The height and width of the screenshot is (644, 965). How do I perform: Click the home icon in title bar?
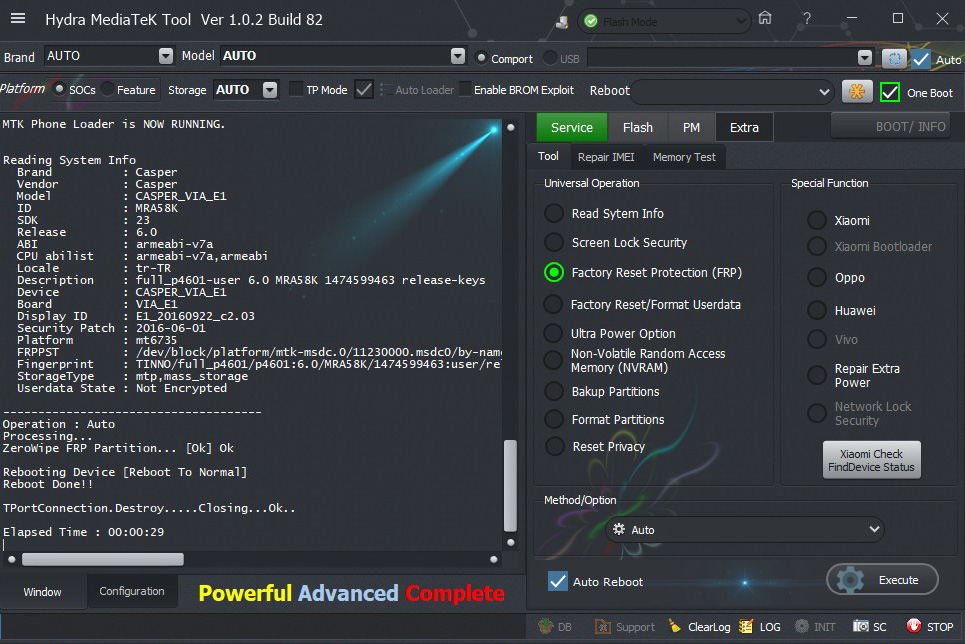point(765,18)
